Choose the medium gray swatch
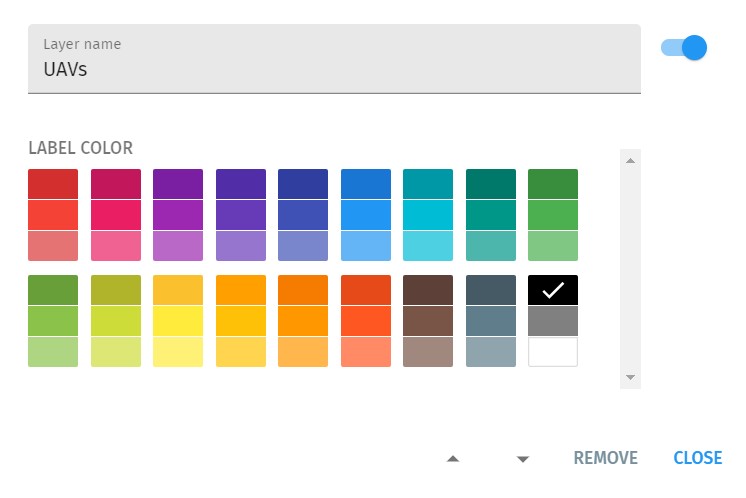746x498 pixels. pyautogui.click(x=553, y=321)
